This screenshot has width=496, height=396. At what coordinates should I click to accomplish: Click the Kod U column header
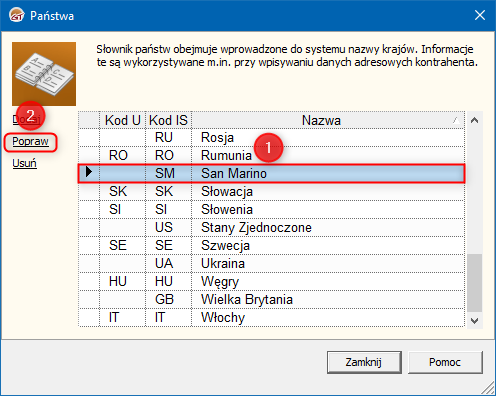coord(123,120)
